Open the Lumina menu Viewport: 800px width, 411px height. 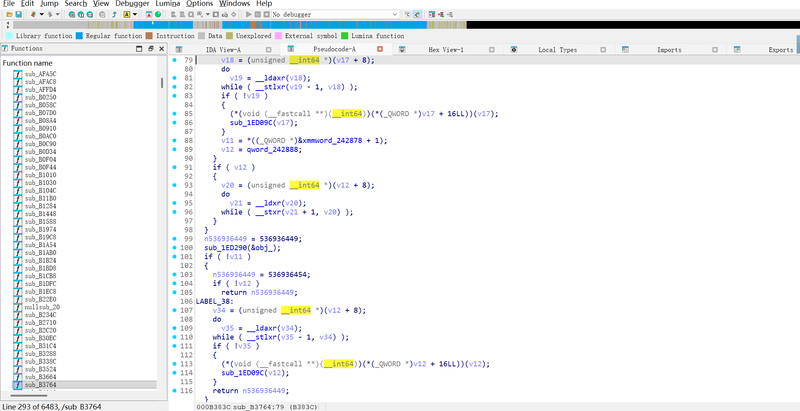168,4
